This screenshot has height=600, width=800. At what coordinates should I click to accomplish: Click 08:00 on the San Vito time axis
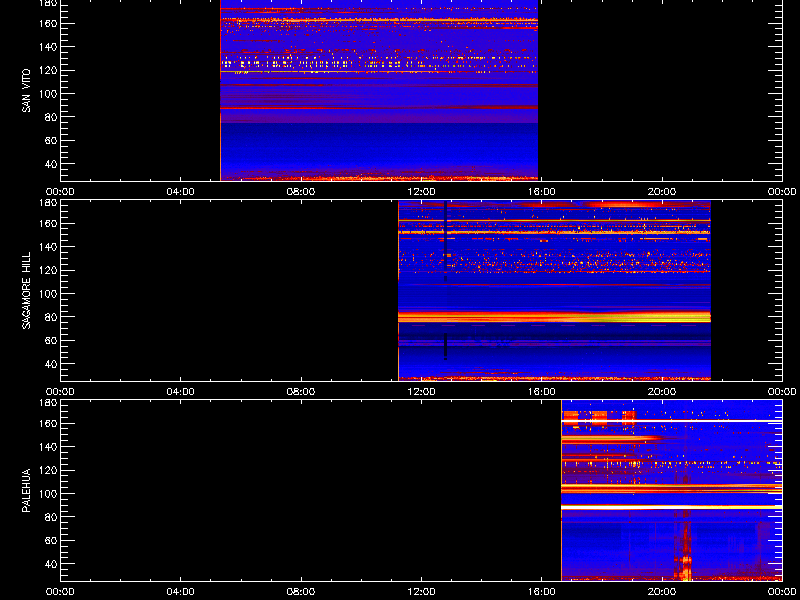301,192
